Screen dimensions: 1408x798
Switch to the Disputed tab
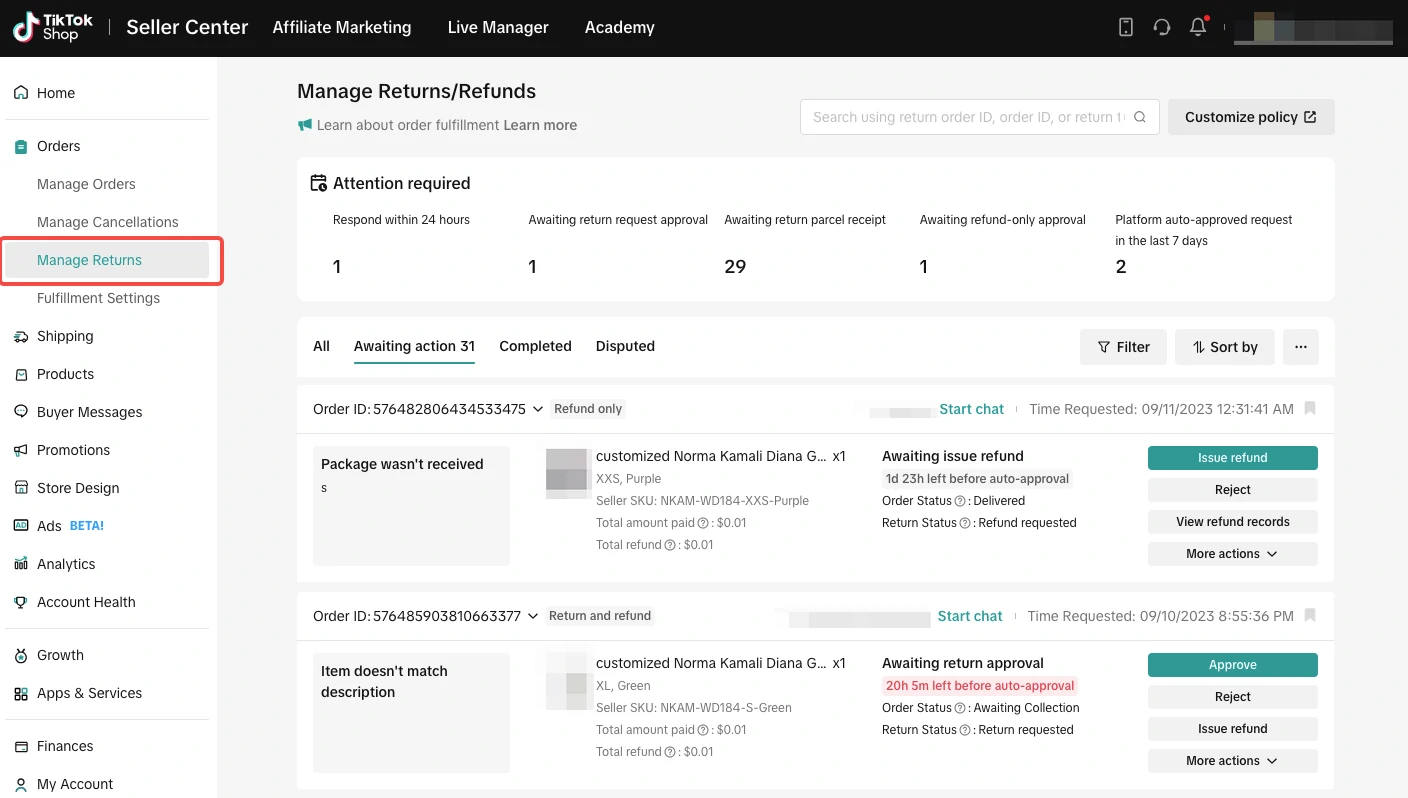pyautogui.click(x=625, y=346)
